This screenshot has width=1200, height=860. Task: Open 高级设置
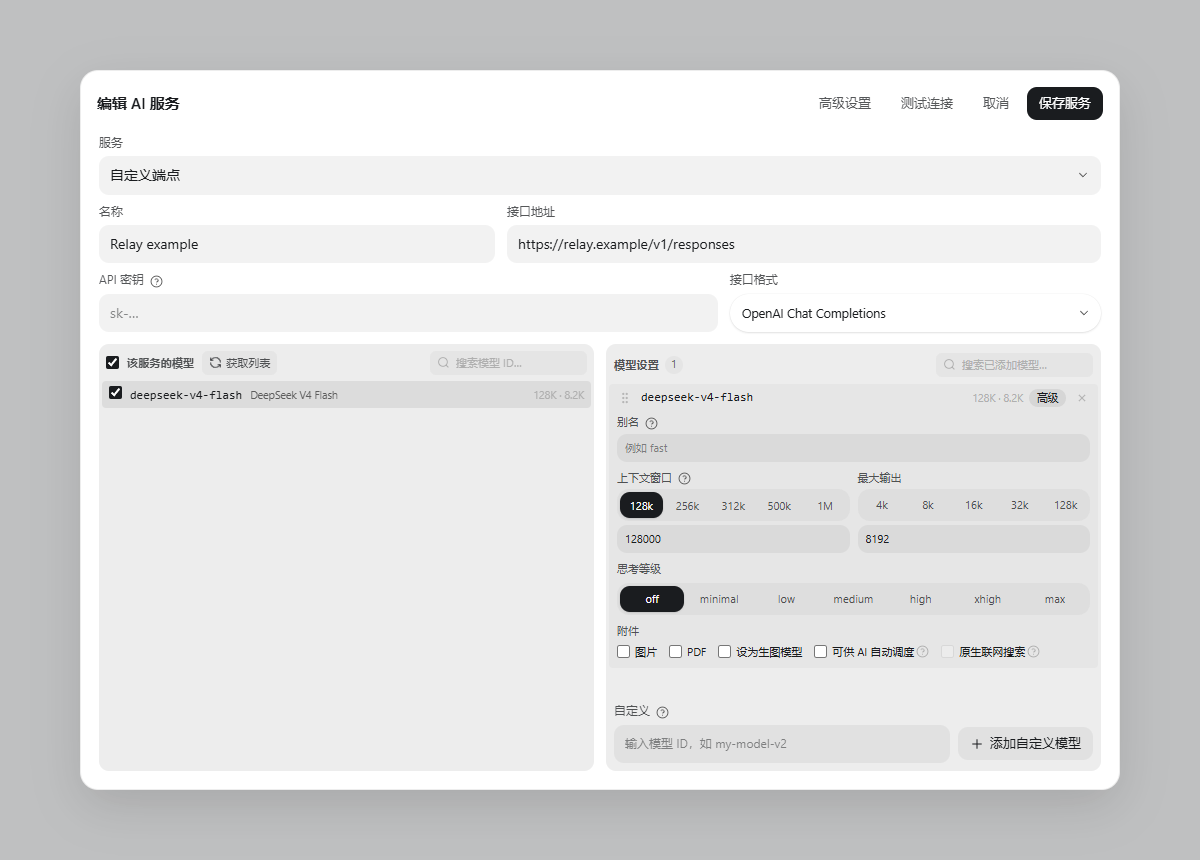[x=845, y=103]
